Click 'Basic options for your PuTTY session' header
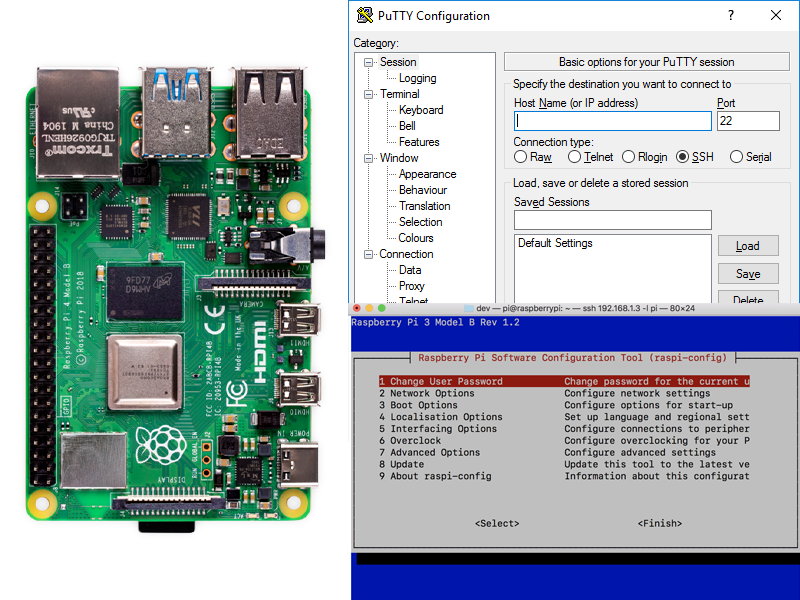800x600 pixels. tap(646, 62)
